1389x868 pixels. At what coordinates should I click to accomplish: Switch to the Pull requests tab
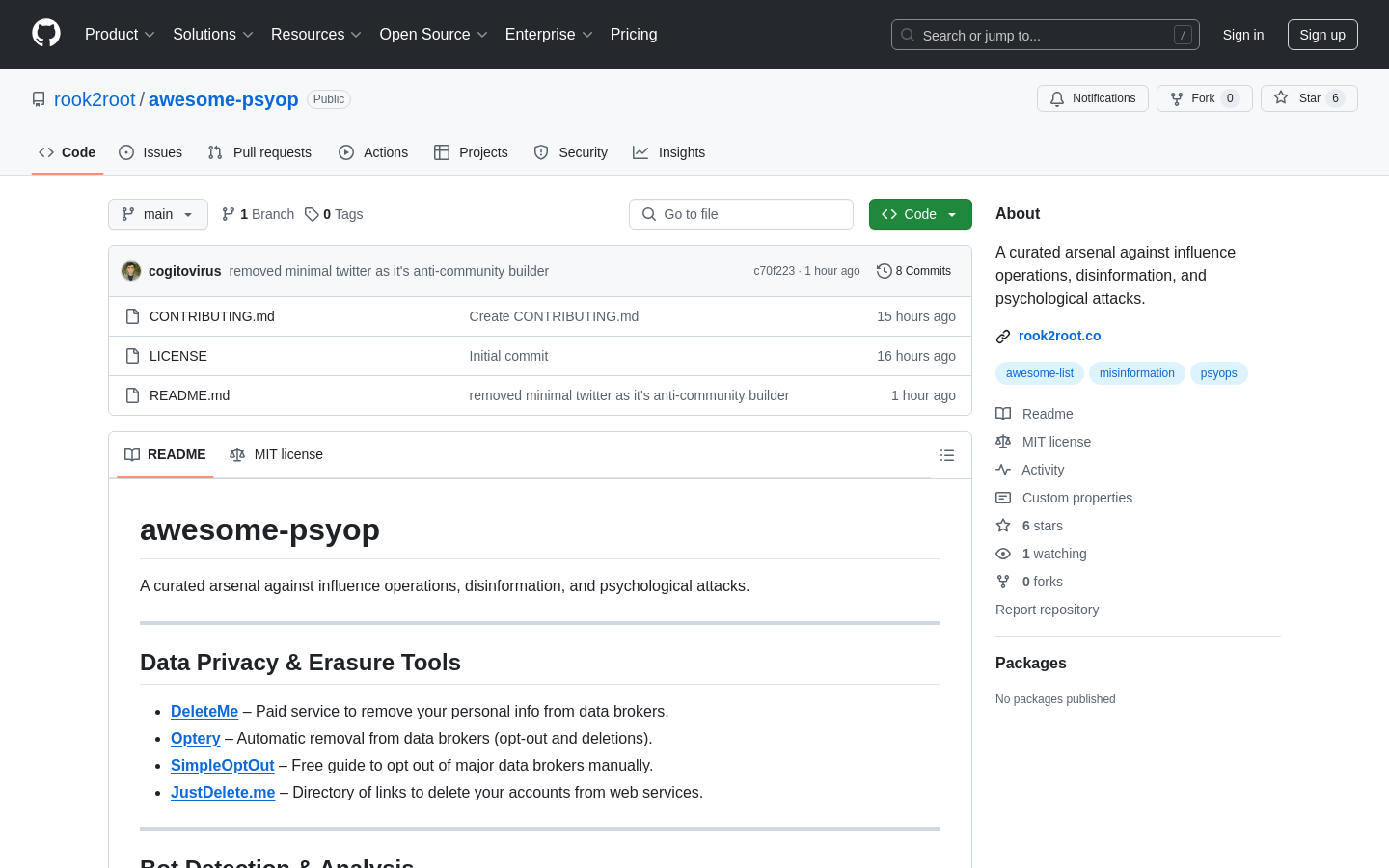[x=259, y=152]
